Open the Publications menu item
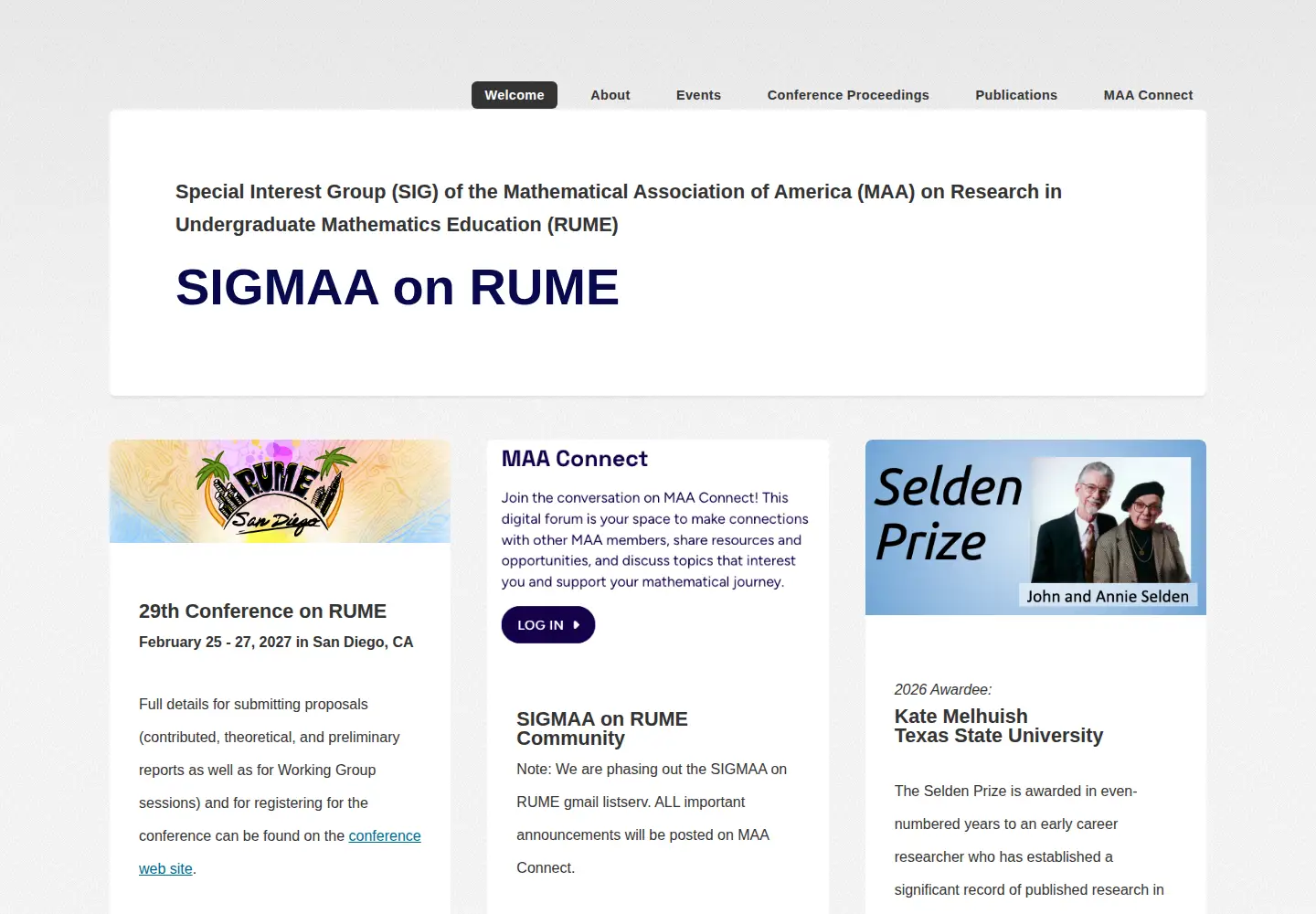Viewport: 1316px width, 914px height. [1016, 95]
